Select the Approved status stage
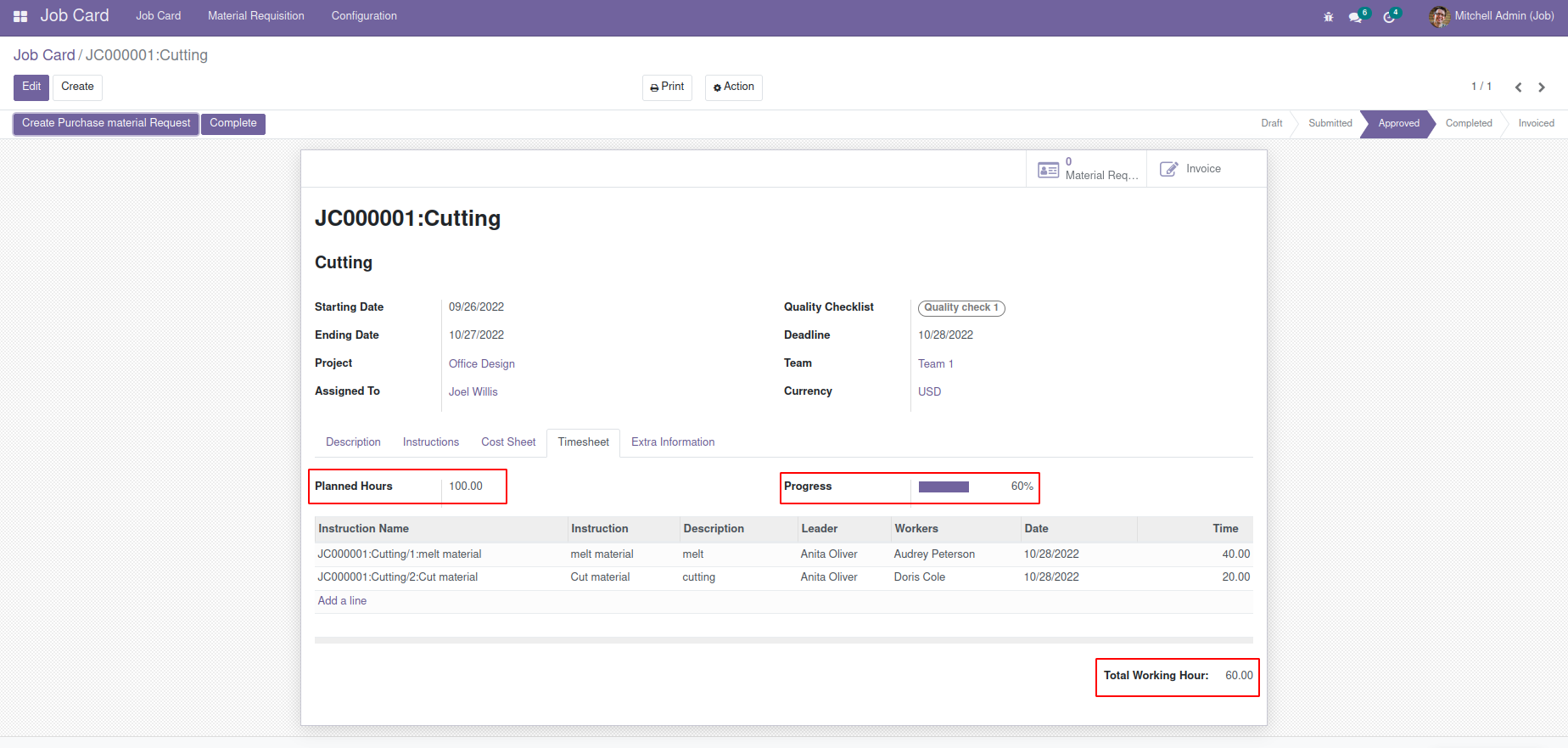The width and height of the screenshot is (1568, 748). [x=1398, y=124]
